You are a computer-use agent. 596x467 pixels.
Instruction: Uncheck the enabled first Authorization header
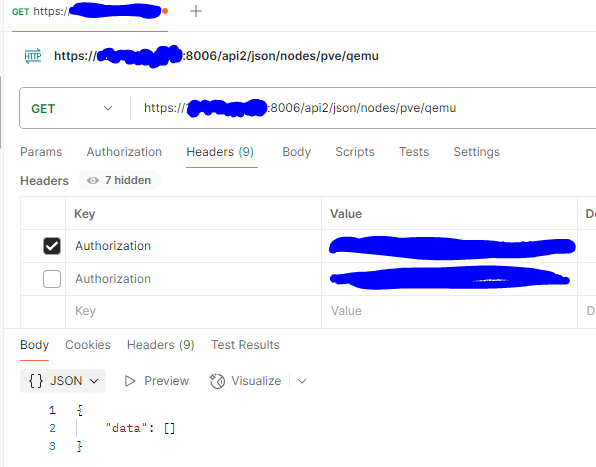click(x=52, y=246)
